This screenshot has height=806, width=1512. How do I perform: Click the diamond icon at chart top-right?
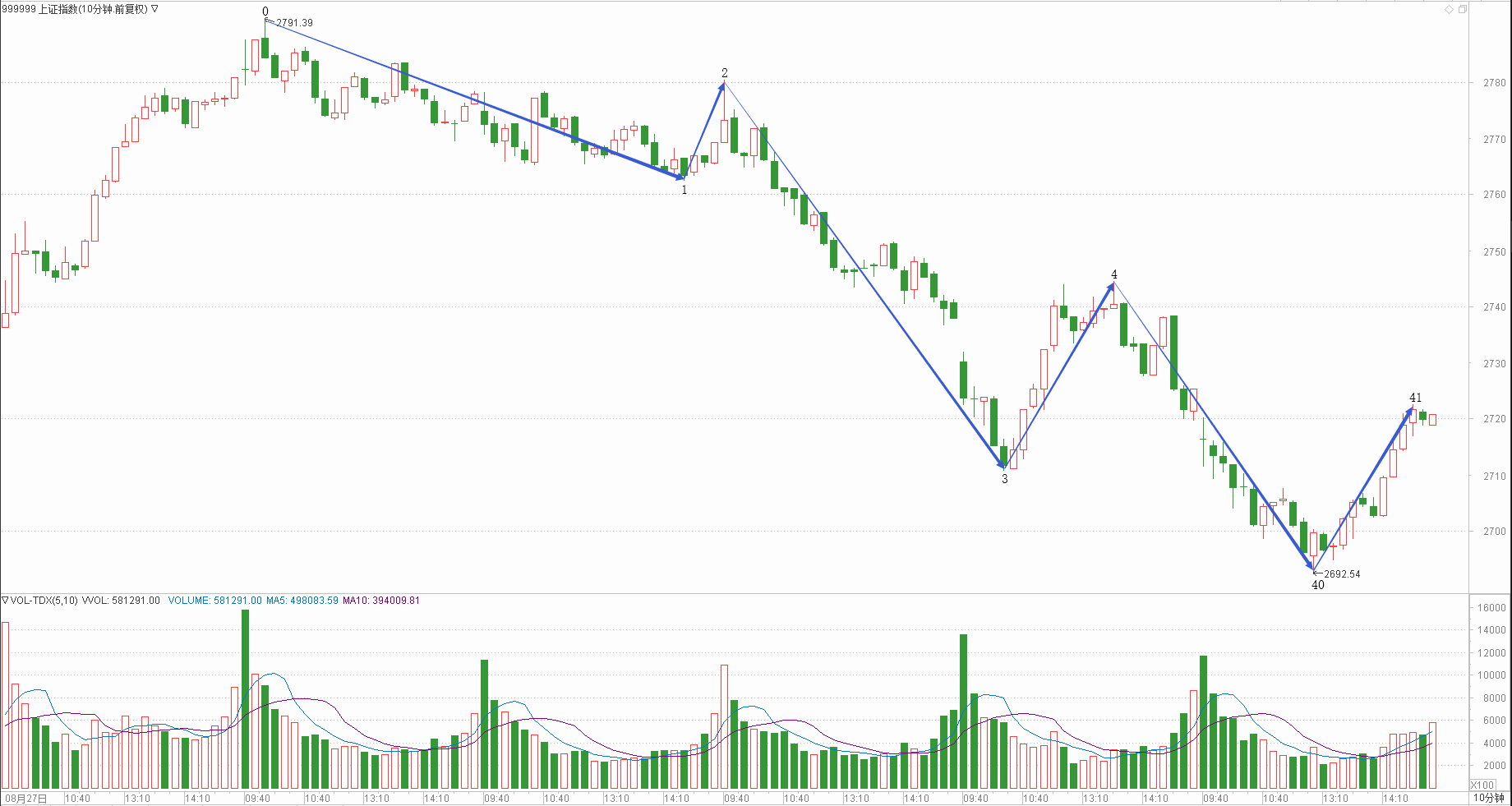[x=1449, y=10]
